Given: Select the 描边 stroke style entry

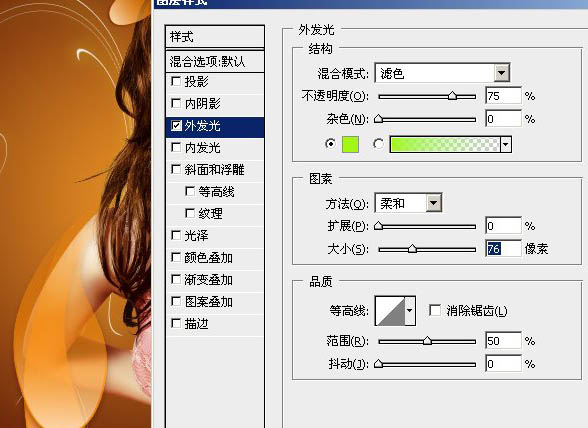Looking at the screenshot, I should 215,323.
